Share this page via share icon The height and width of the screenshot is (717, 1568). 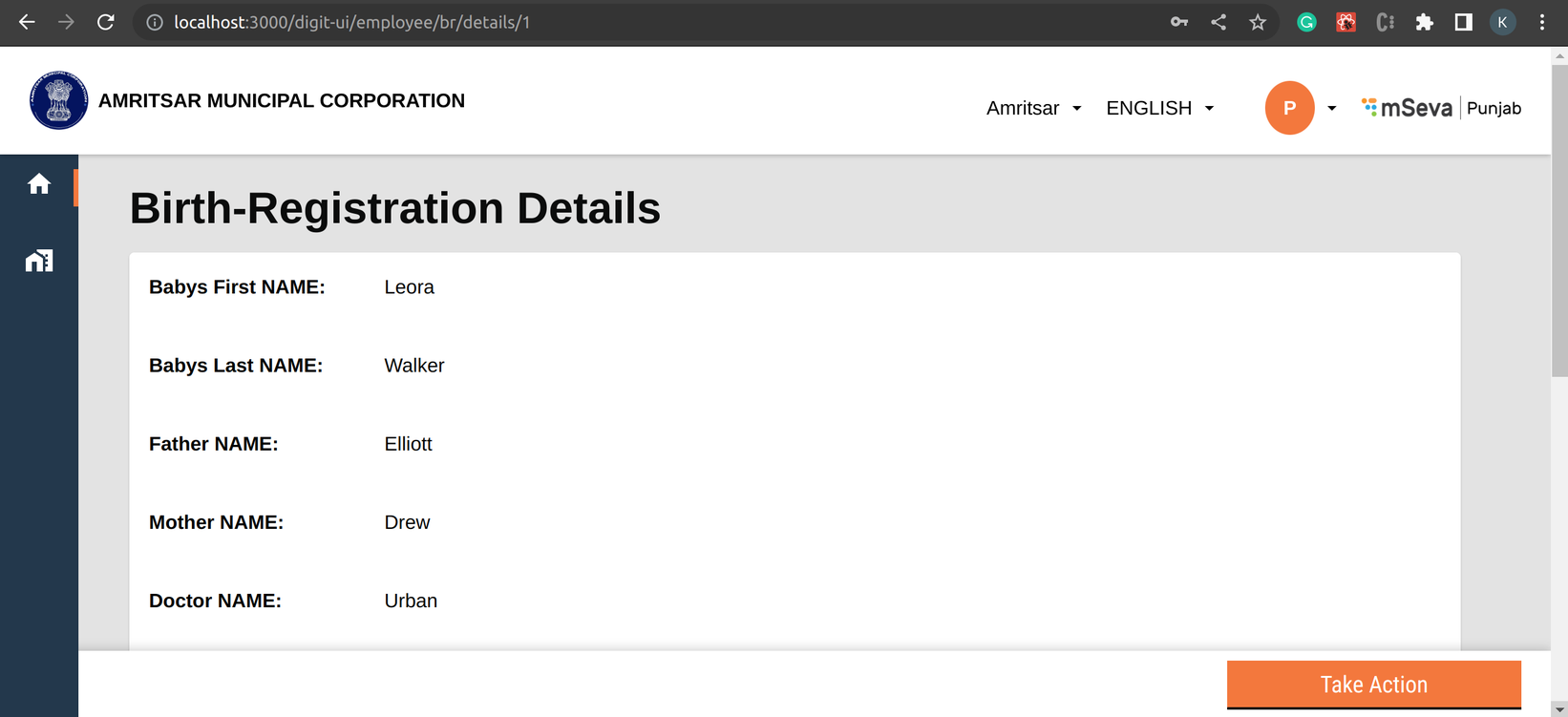coord(1218,22)
